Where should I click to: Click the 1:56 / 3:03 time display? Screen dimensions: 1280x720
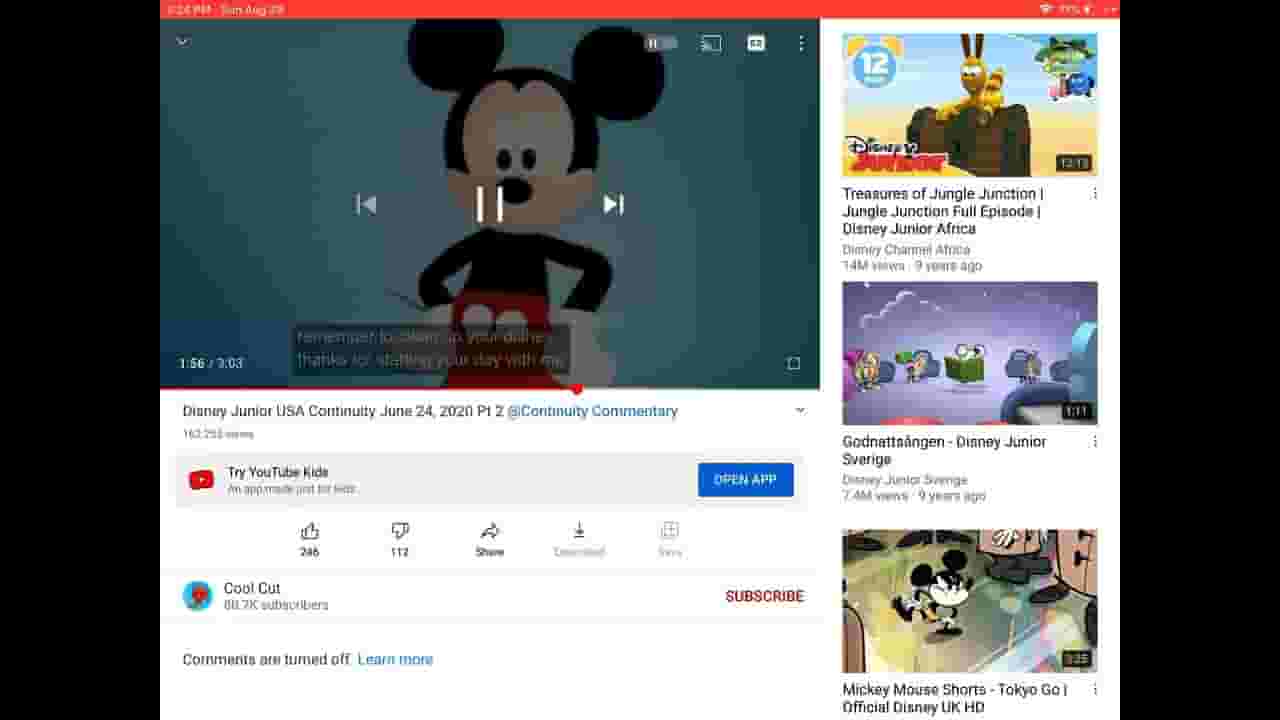[x=211, y=363]
